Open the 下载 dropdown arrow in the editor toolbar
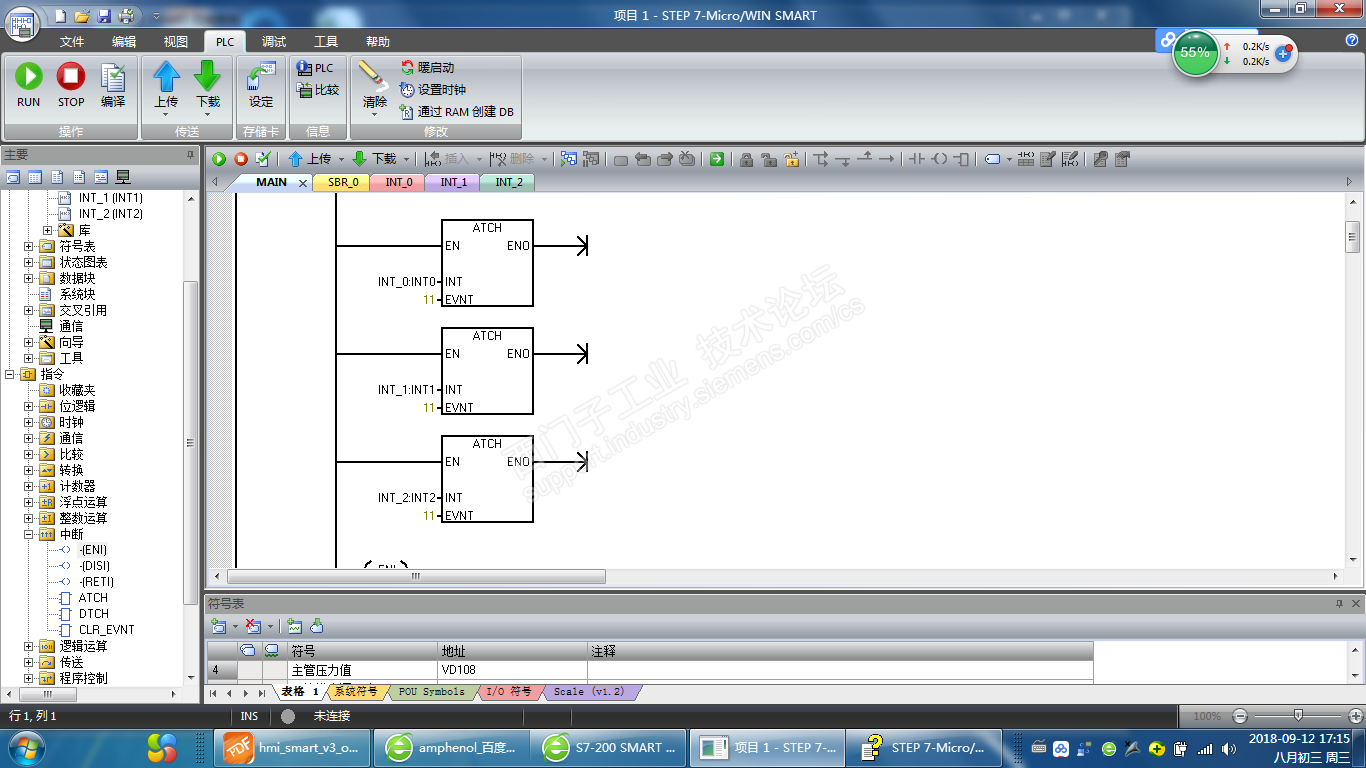Screen dimensions: 1366x768 (x=407, y=159)
